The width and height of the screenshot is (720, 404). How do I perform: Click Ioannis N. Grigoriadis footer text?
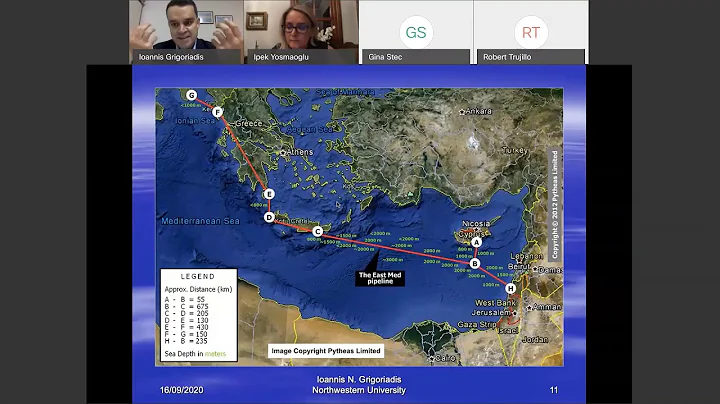(359, 380)
